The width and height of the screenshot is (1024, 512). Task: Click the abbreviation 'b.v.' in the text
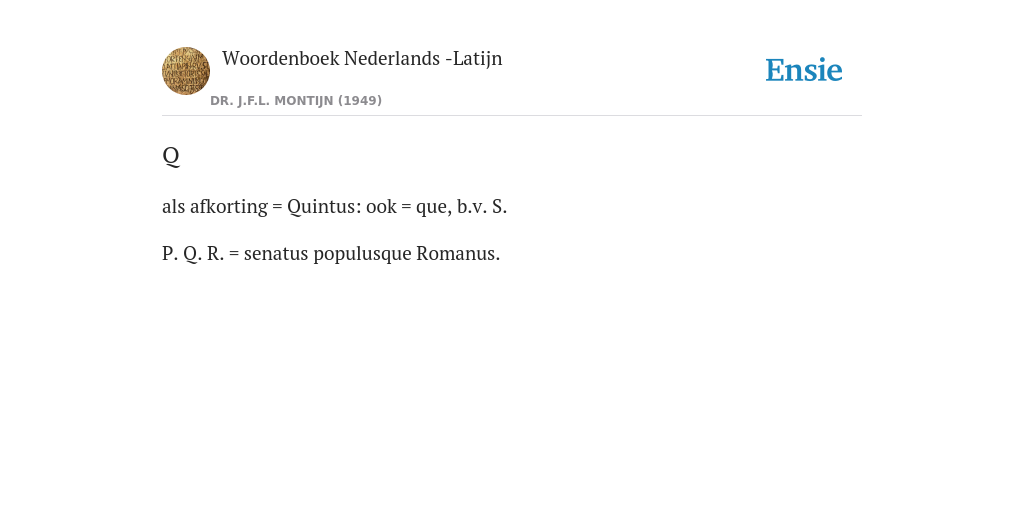472,206
